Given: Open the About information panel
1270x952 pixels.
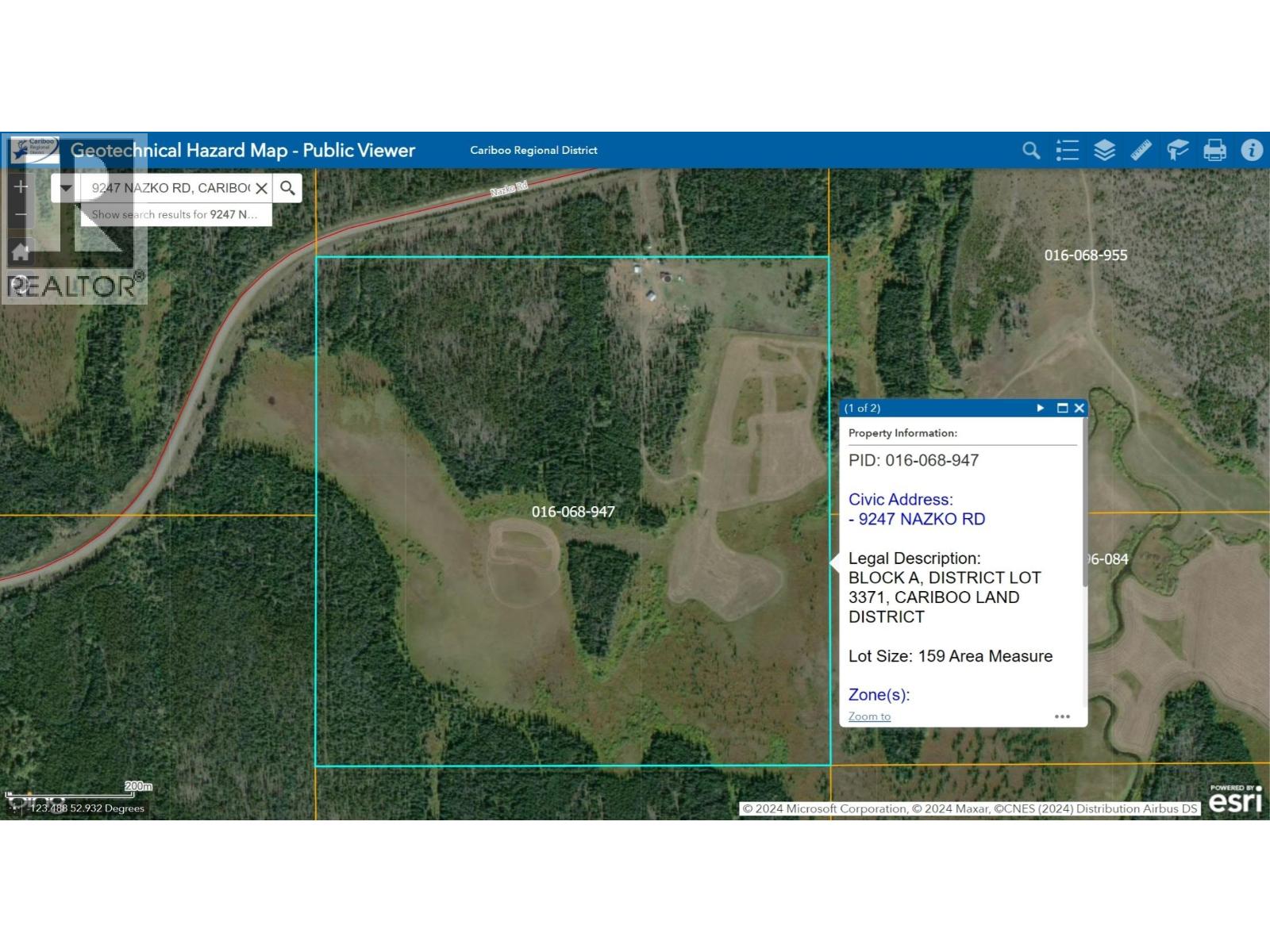Looking at the screenshot, I should click(x=1249, y=150).
